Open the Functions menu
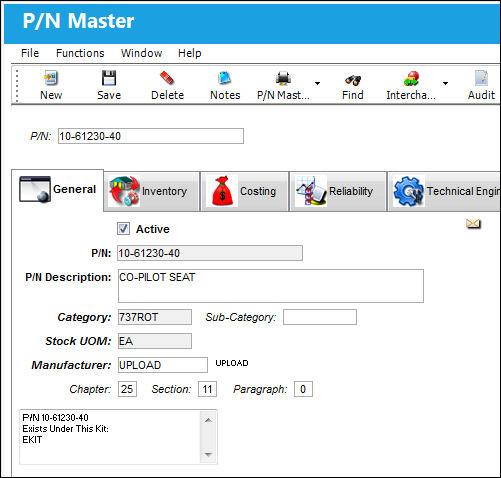501x478 pixels. coord(80,53)
